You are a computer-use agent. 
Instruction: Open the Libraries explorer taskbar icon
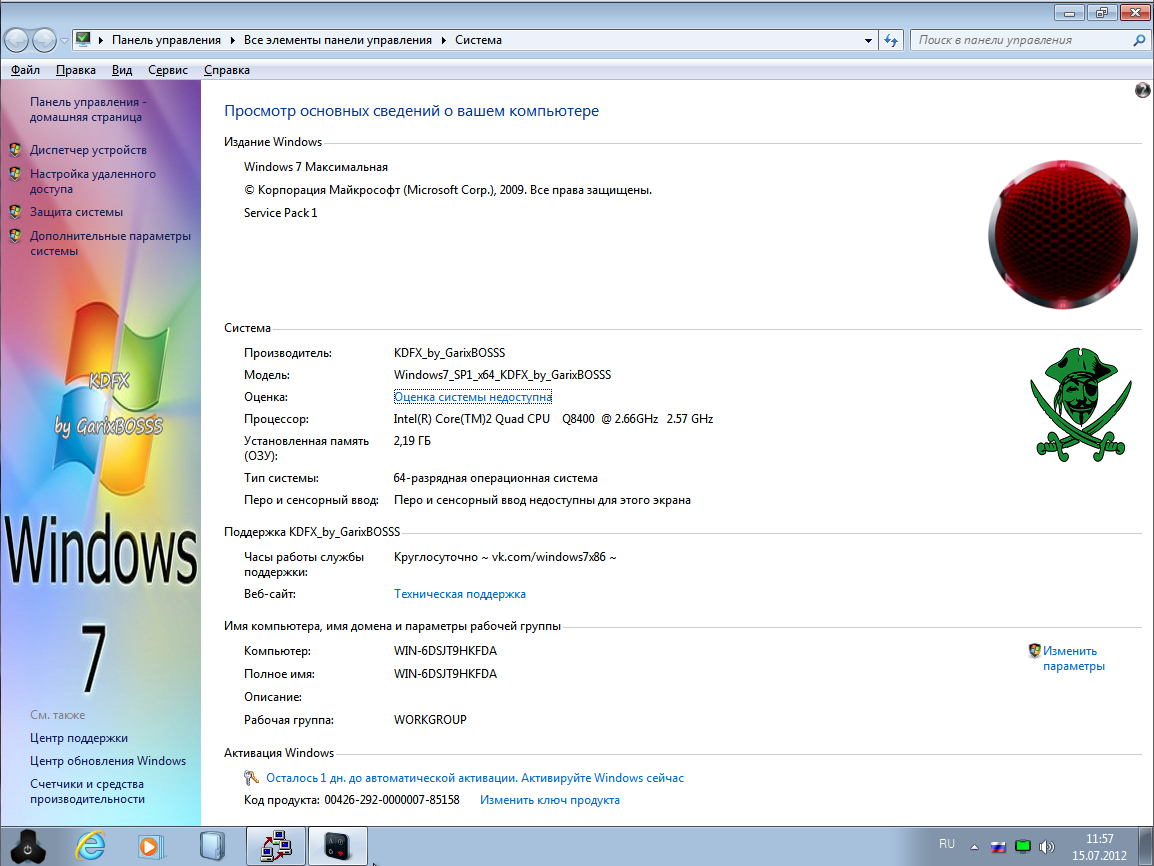pyautogui.click(x=212, y=846)
